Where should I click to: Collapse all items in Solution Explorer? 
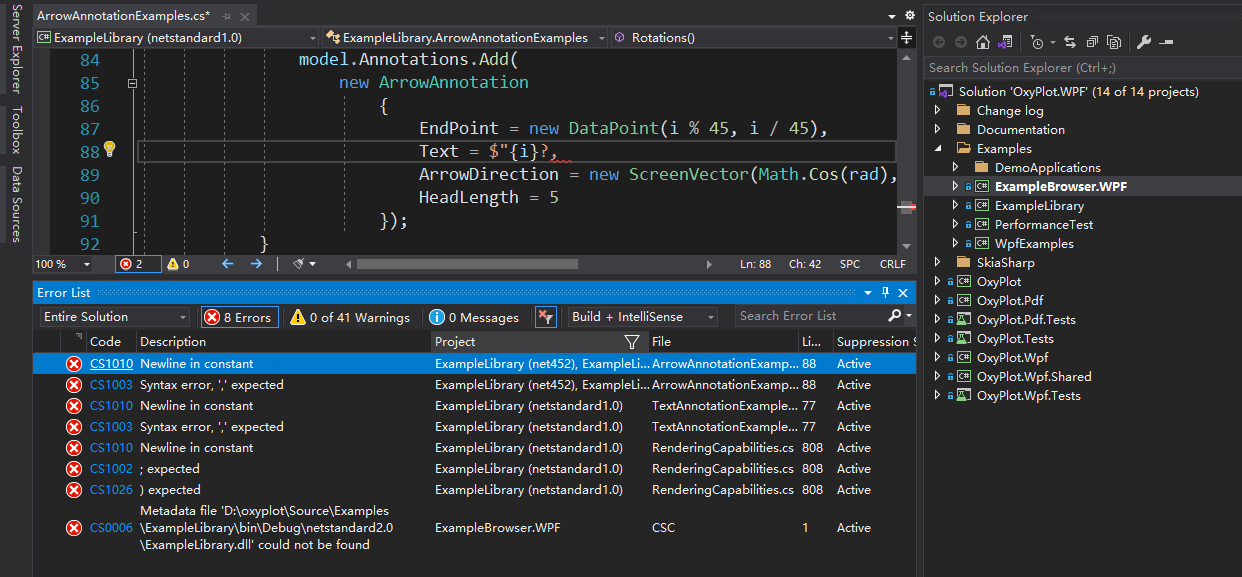[x=1092, y=42]
